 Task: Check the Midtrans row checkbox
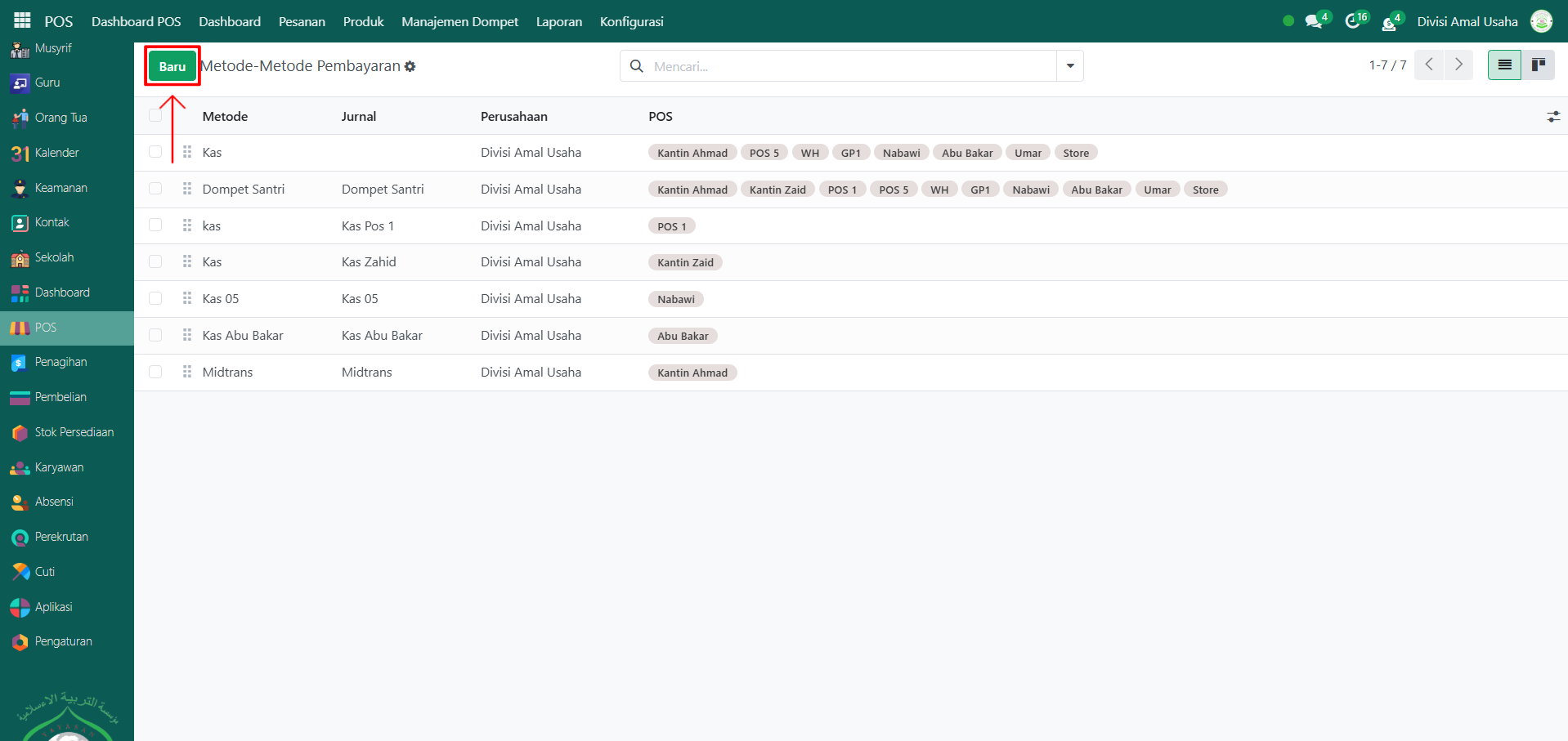pyautogui.click(x=155, y=372)
